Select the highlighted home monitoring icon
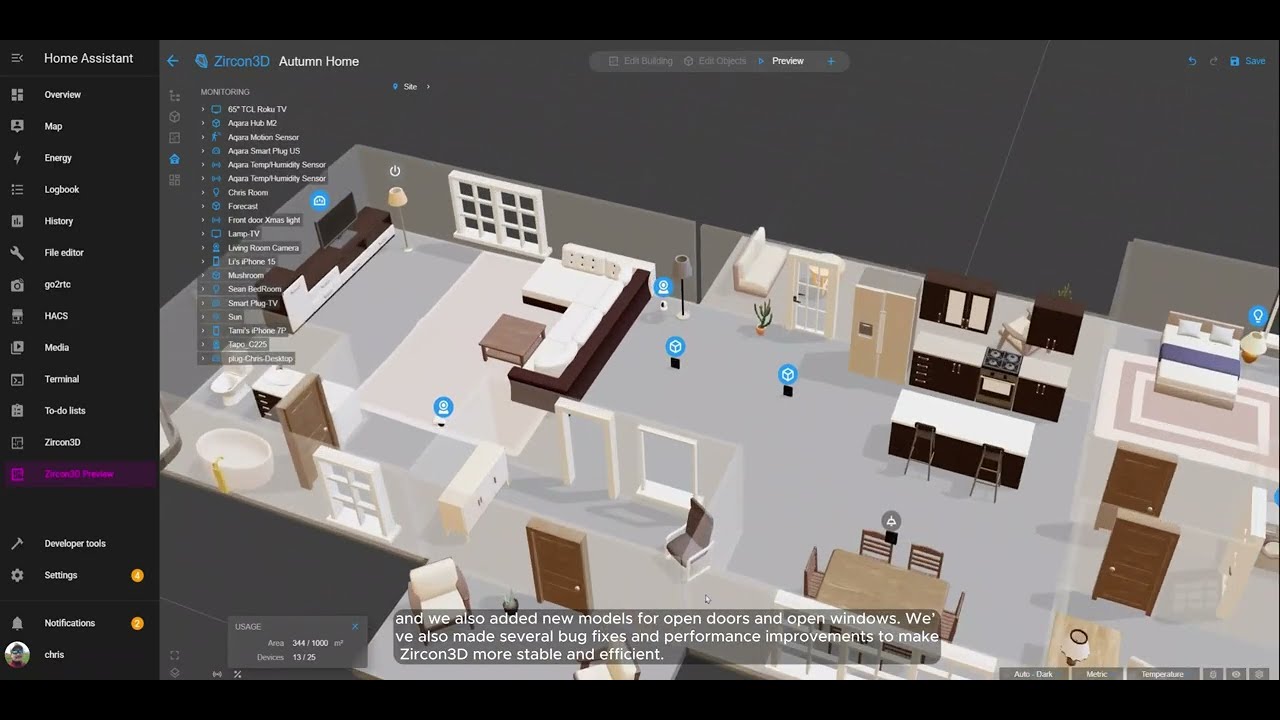 (175, 159)
